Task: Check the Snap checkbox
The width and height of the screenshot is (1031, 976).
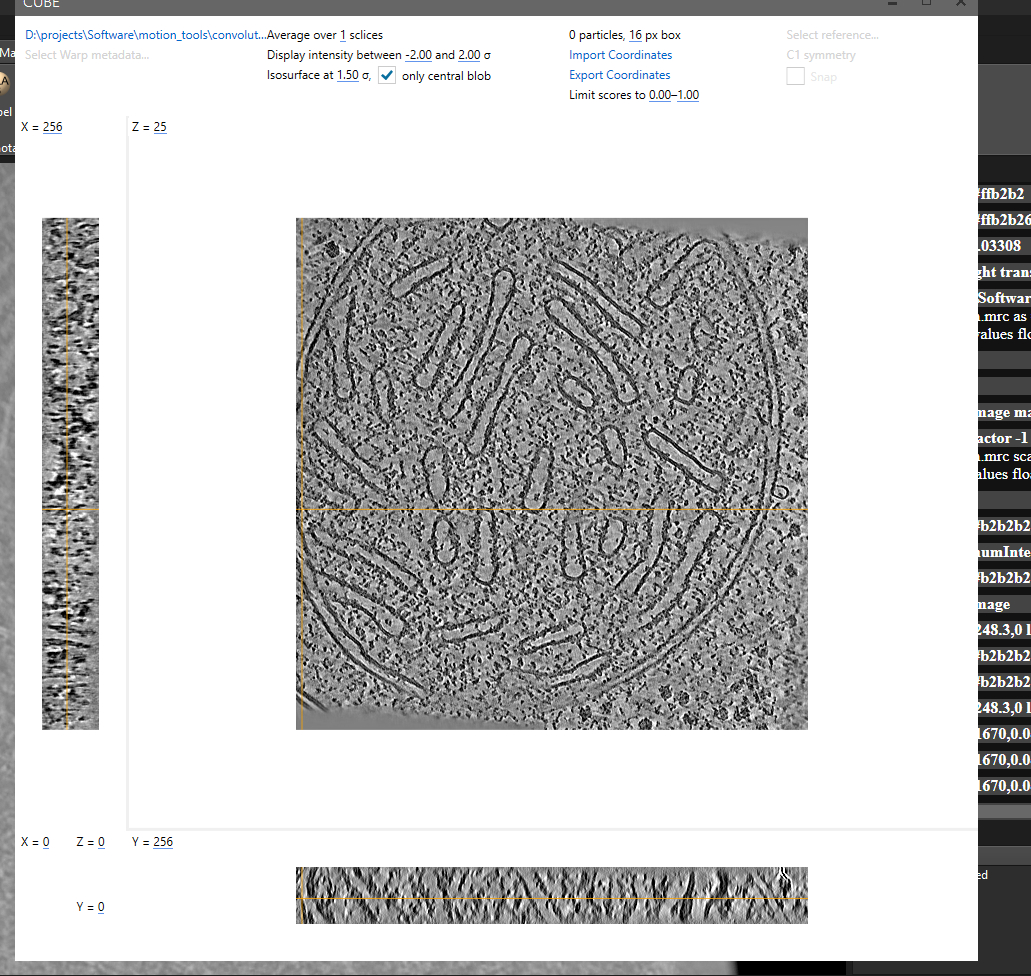Action: (796, 77)
